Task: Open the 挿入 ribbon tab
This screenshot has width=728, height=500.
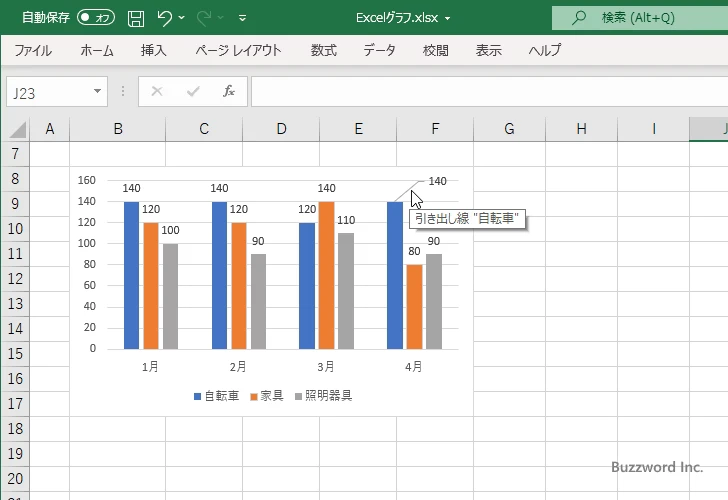Action: pos(154,50)
